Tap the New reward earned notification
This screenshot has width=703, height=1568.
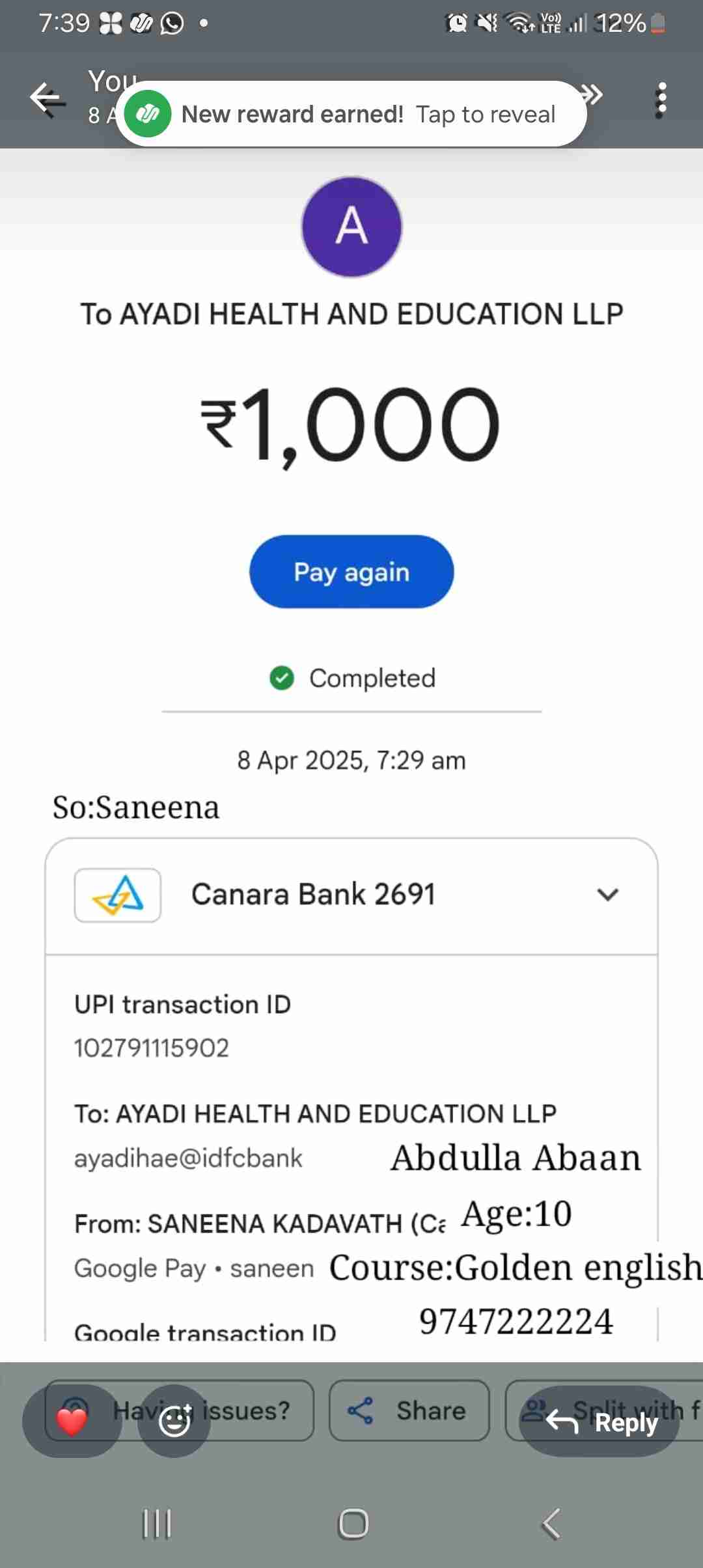[x=367, y=114]
